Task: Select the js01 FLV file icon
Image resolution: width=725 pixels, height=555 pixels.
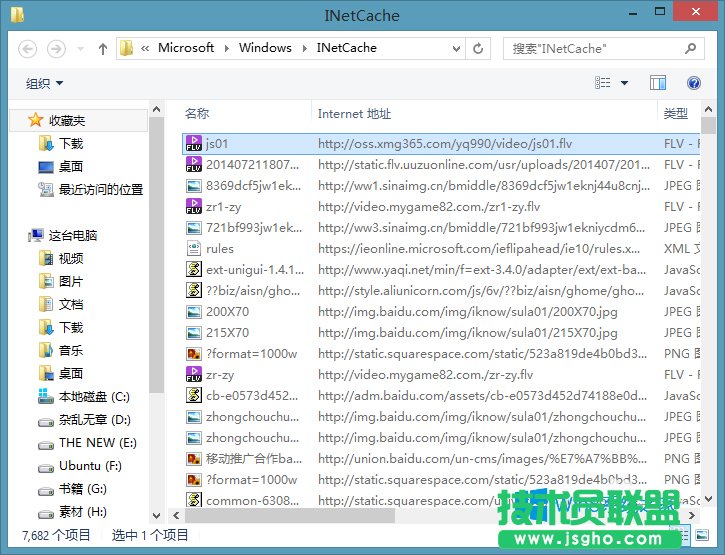Action: (x=194, y=144)
